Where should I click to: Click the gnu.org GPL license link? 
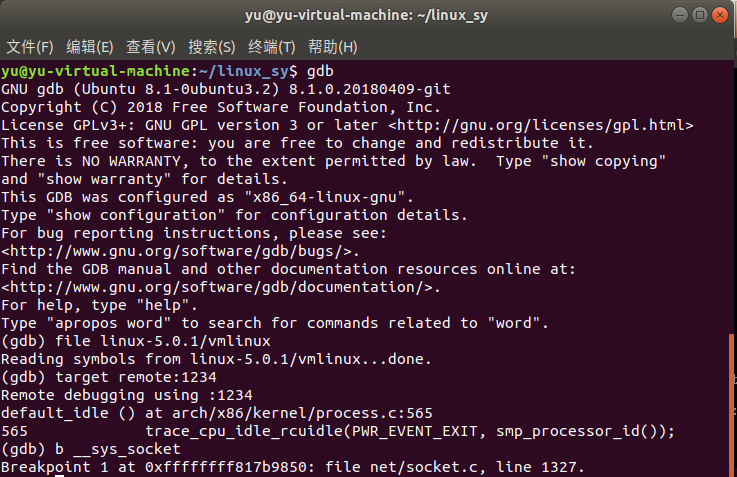point(540,125)
